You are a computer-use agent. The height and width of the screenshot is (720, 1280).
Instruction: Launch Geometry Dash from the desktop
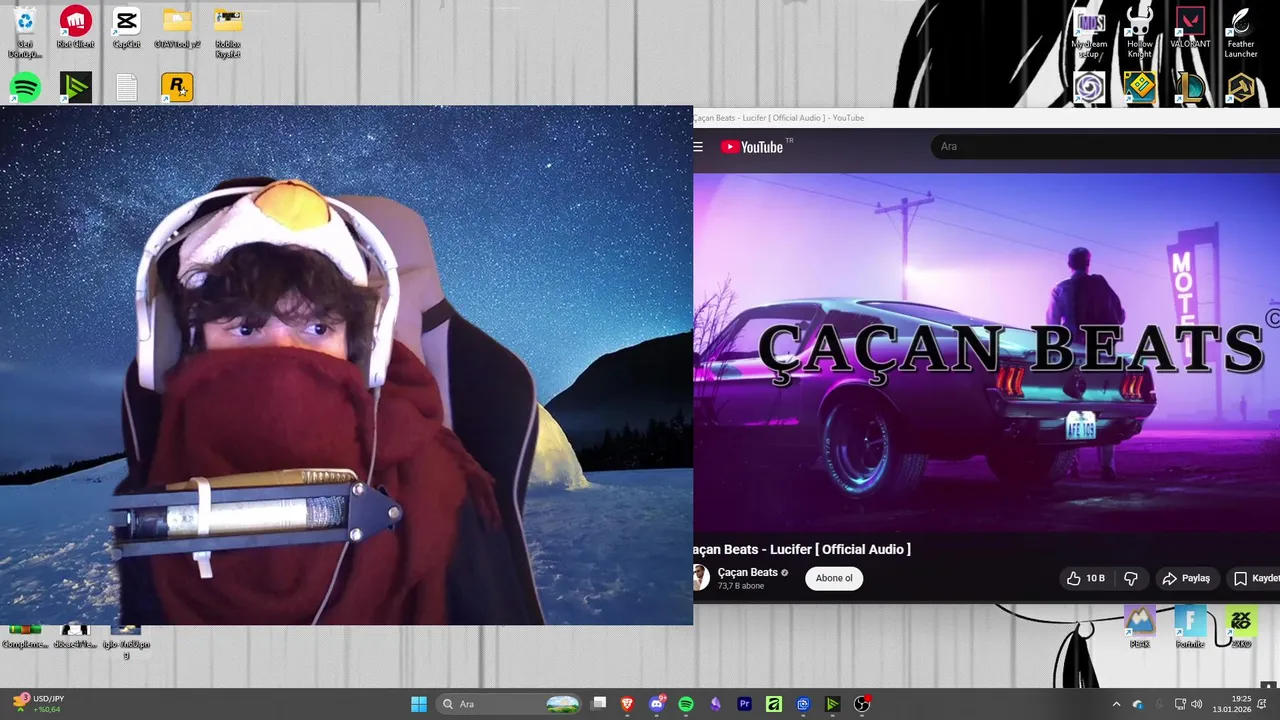(1139, 88)
